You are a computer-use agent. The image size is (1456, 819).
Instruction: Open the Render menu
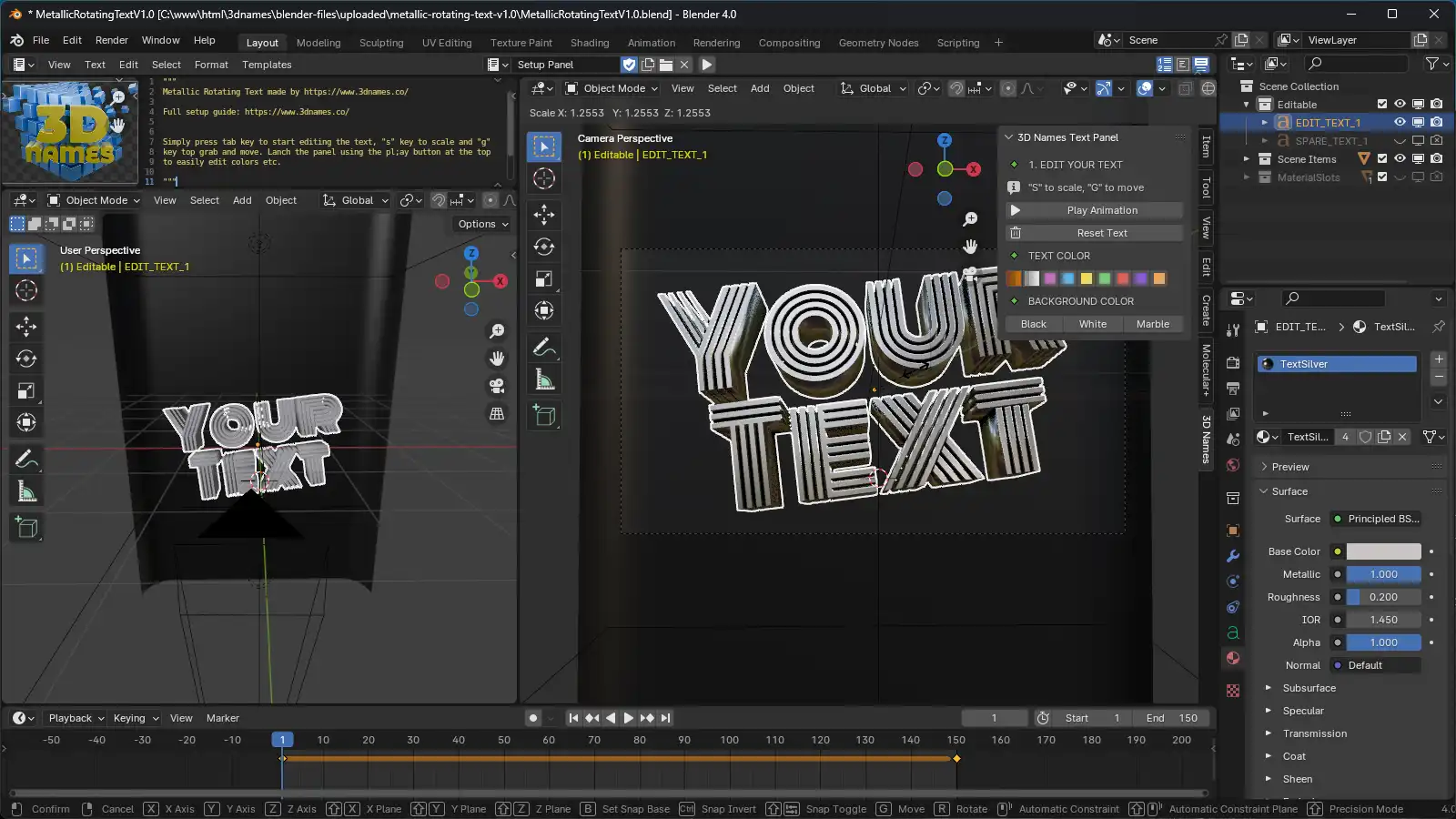[x=111, y=40]
